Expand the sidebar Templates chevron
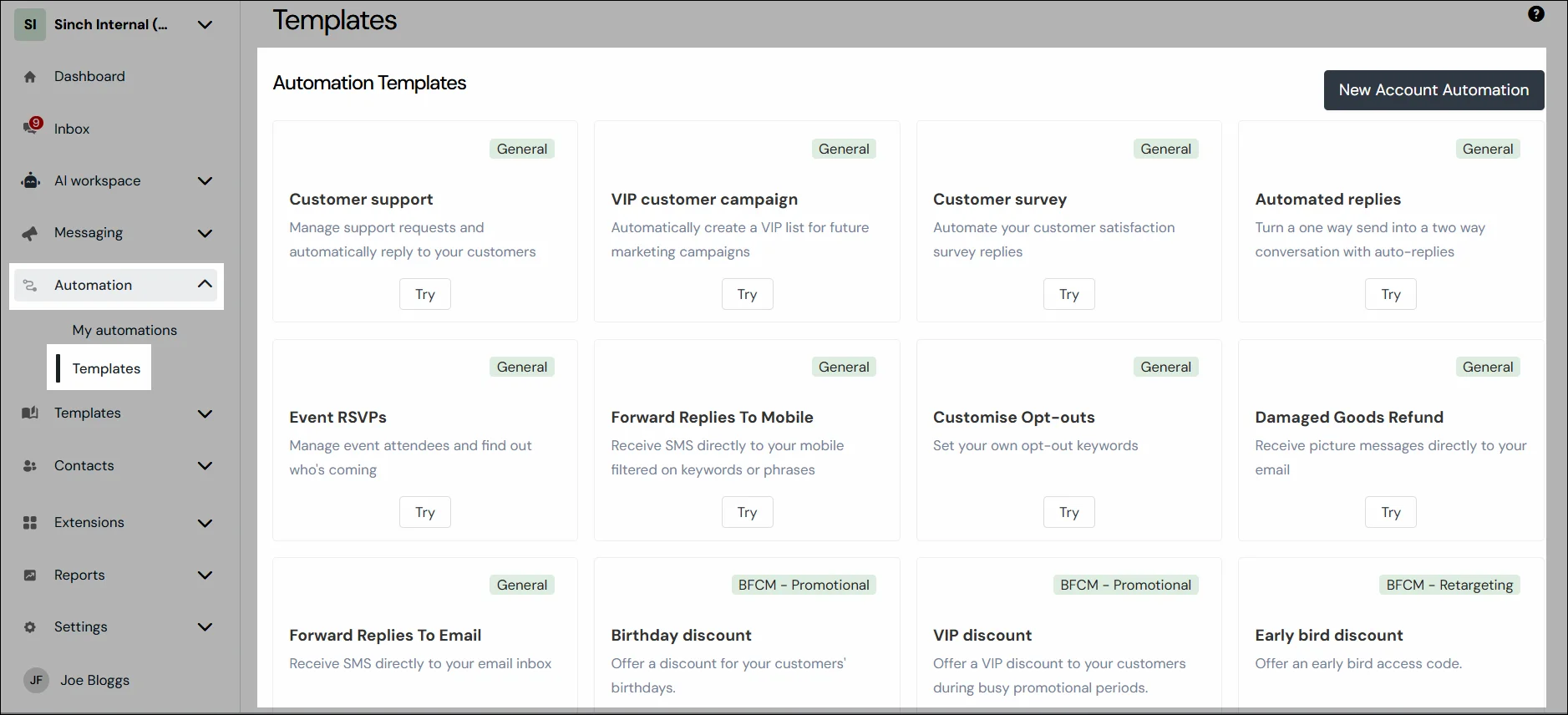1568x715 pixels. pos(205,413)
